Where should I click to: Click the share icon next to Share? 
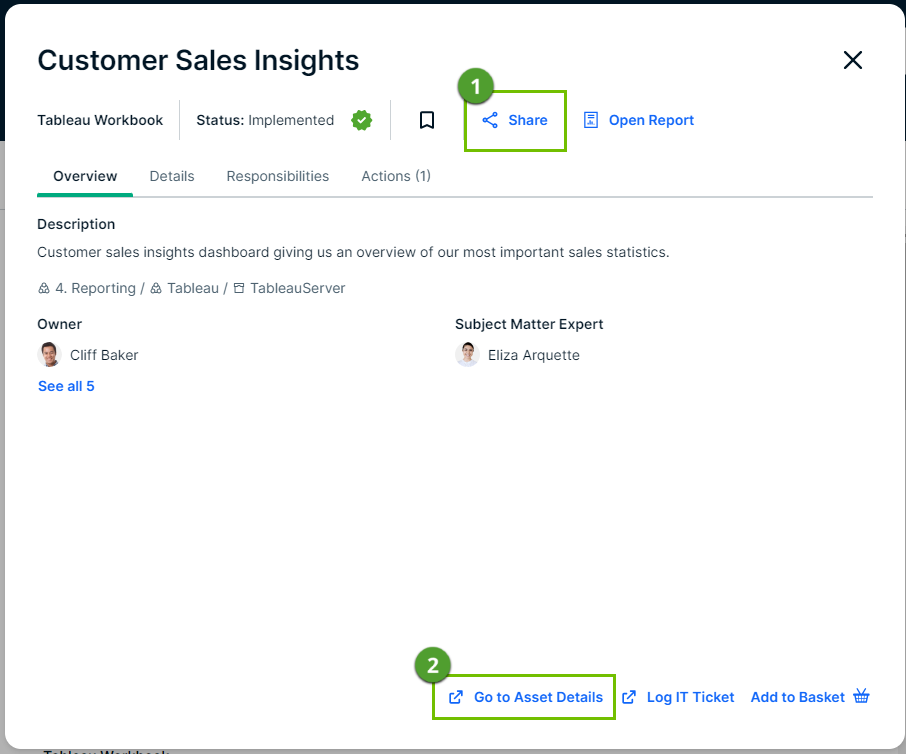point(490,120)
